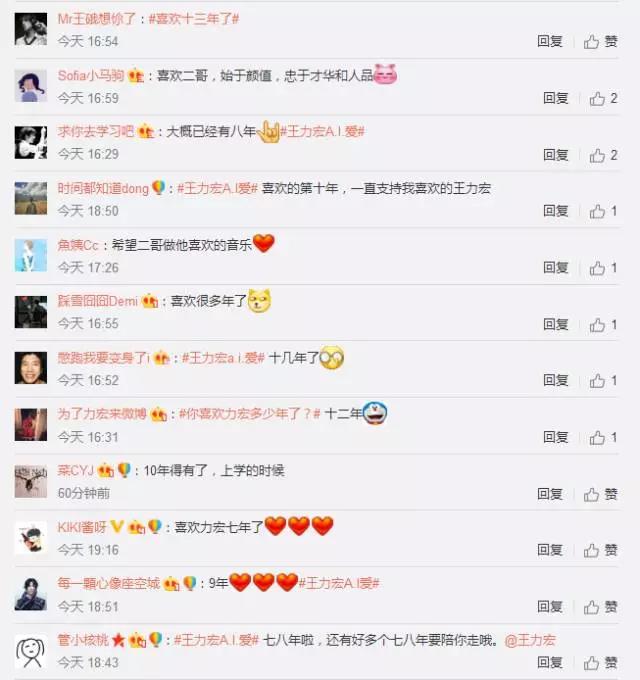Open hashtag #喜欢十三年了#
The image size is (640, 680).
[194, 19]
